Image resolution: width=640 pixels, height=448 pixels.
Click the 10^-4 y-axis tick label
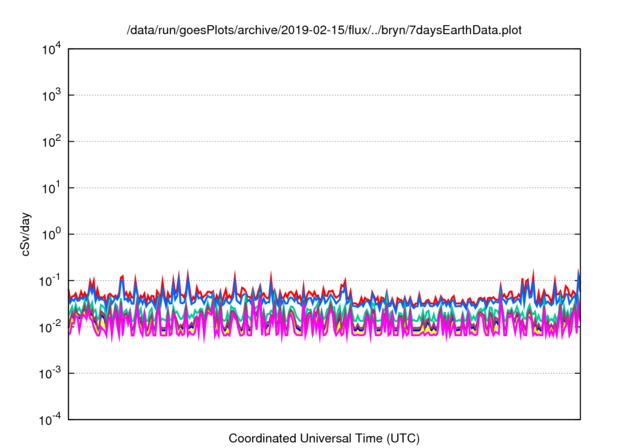50,420
